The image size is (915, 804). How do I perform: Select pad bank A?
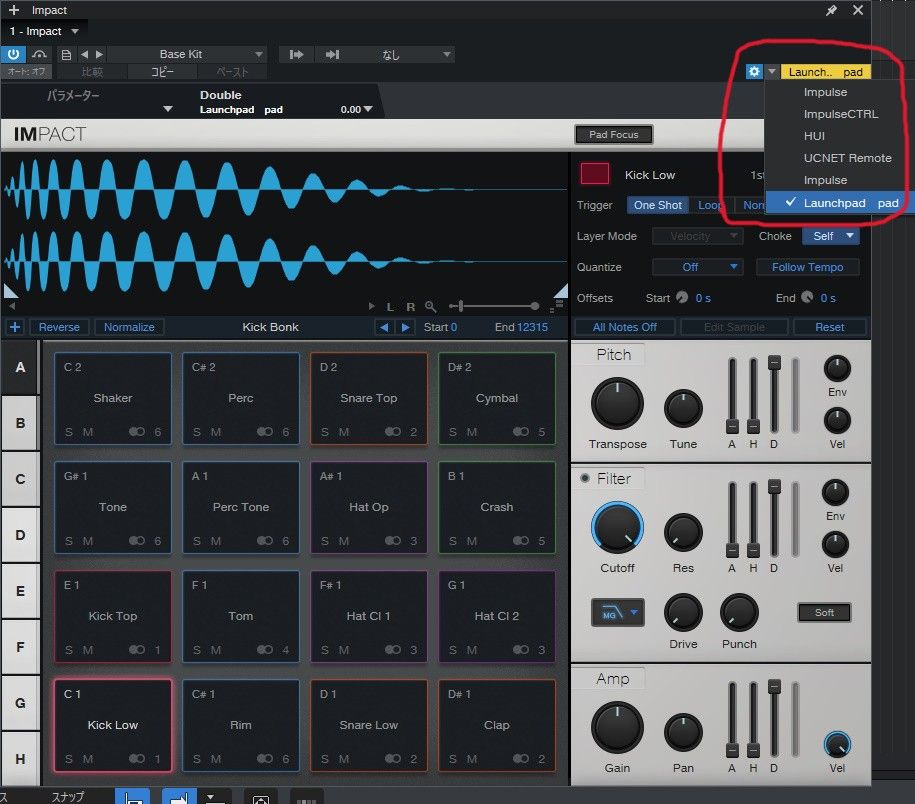(x=20, y=367)
